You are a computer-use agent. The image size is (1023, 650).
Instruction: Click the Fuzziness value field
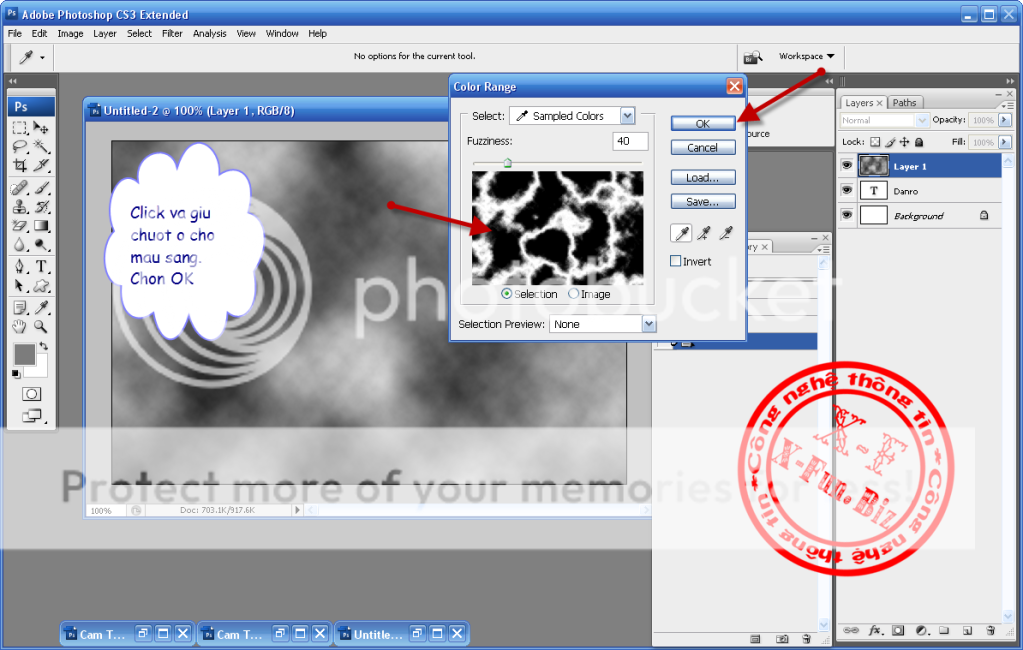[630, 141]
